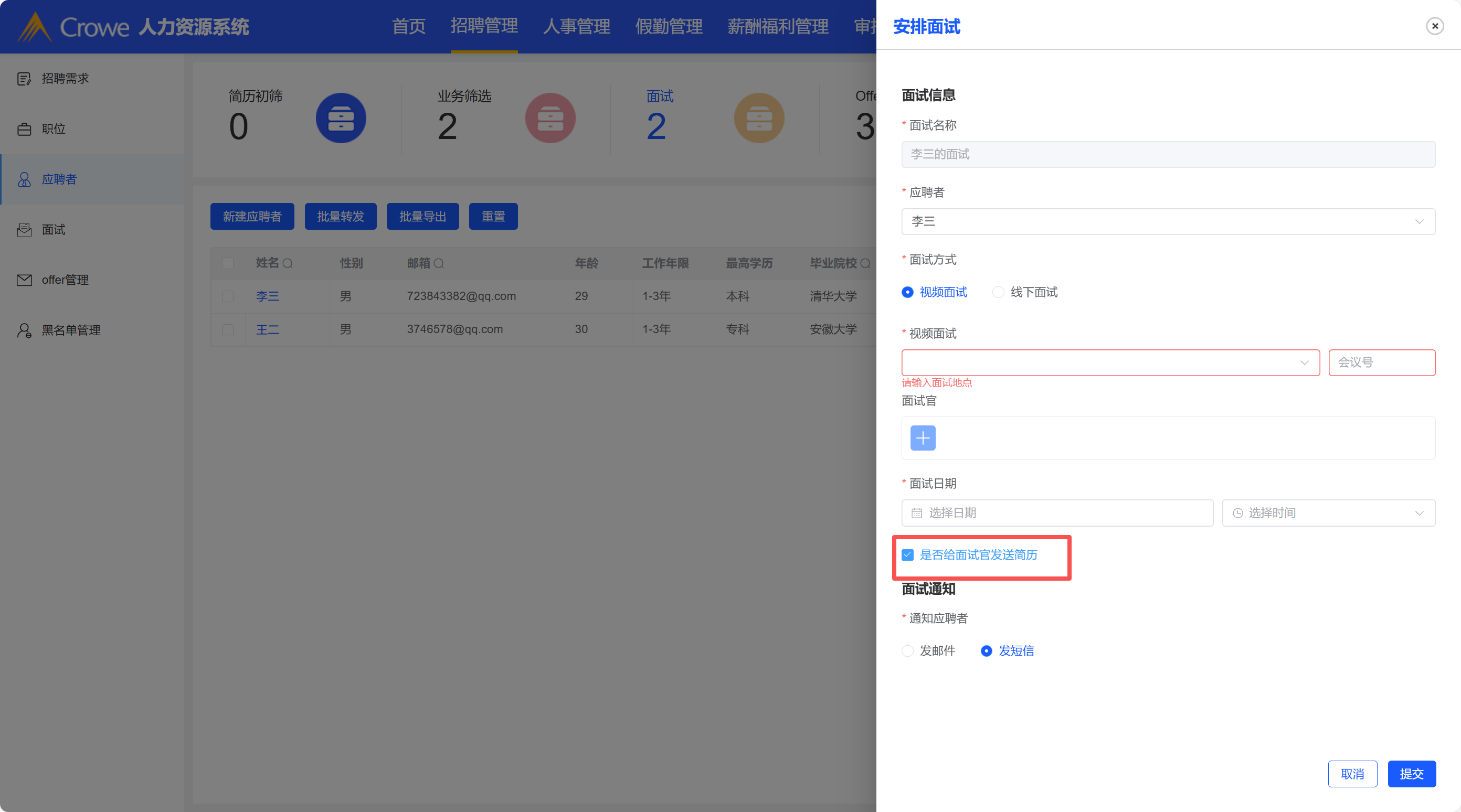Click the 黑名单管理 user icon
1461x812 pixels.
coord(24,330)
